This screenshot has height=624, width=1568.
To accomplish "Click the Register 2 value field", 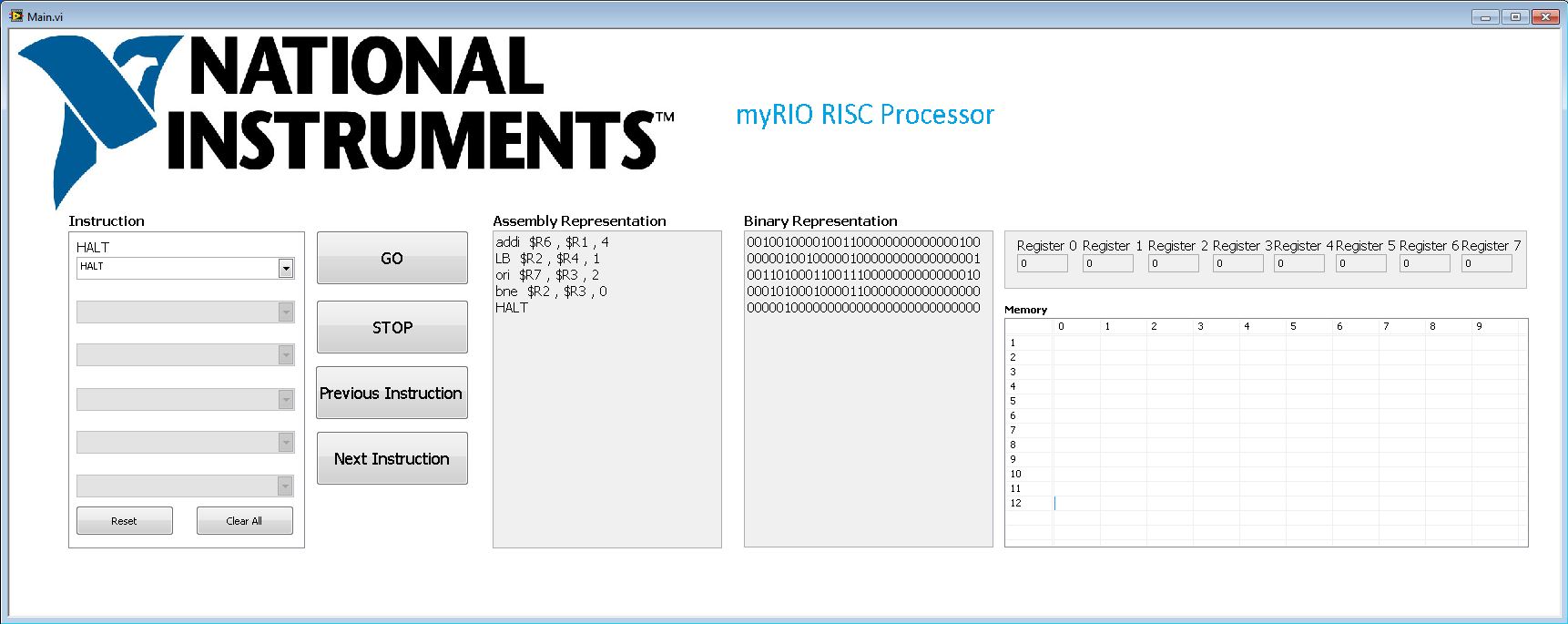I will [1173, 263].
